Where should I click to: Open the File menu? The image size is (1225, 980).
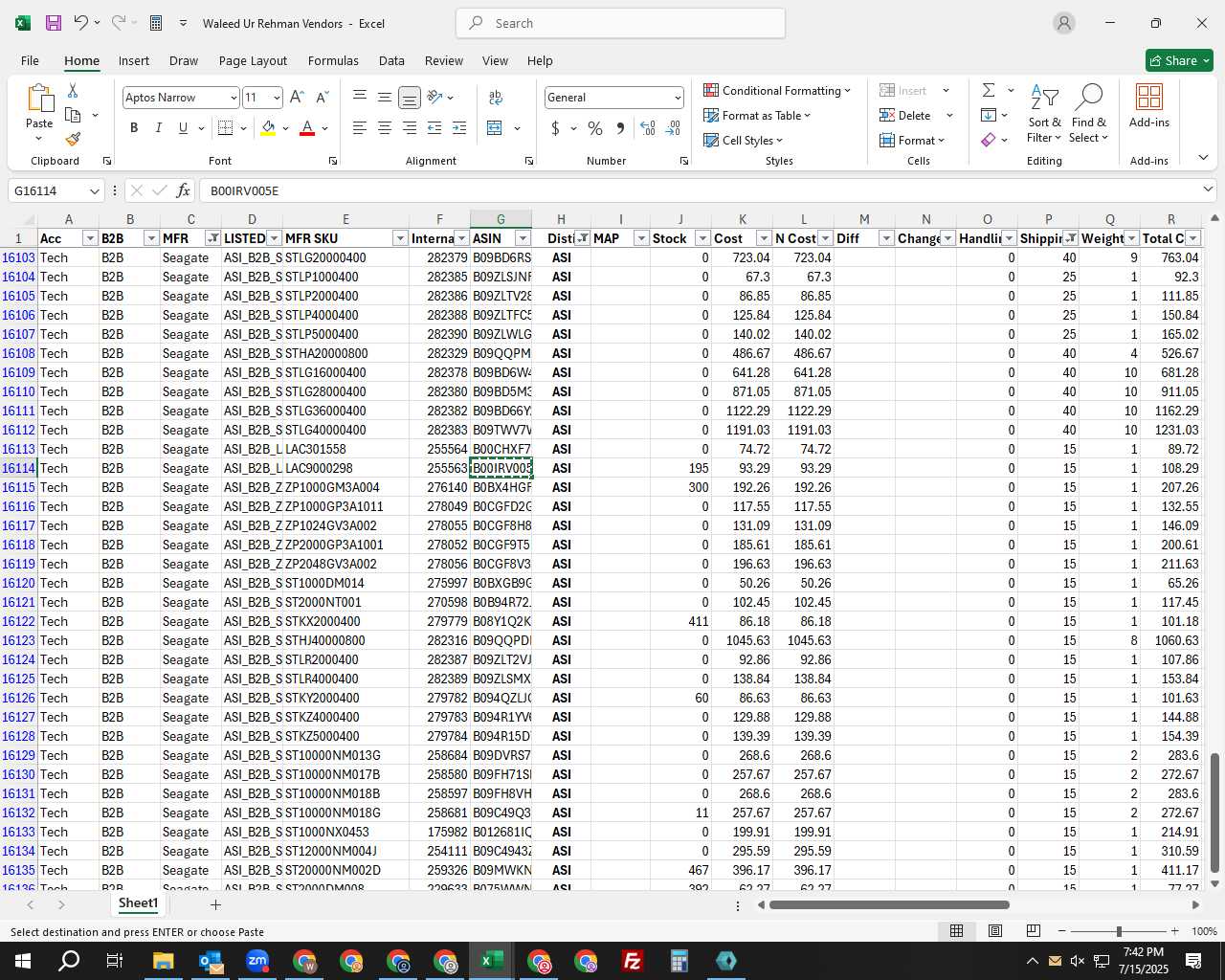pos(30,60)
